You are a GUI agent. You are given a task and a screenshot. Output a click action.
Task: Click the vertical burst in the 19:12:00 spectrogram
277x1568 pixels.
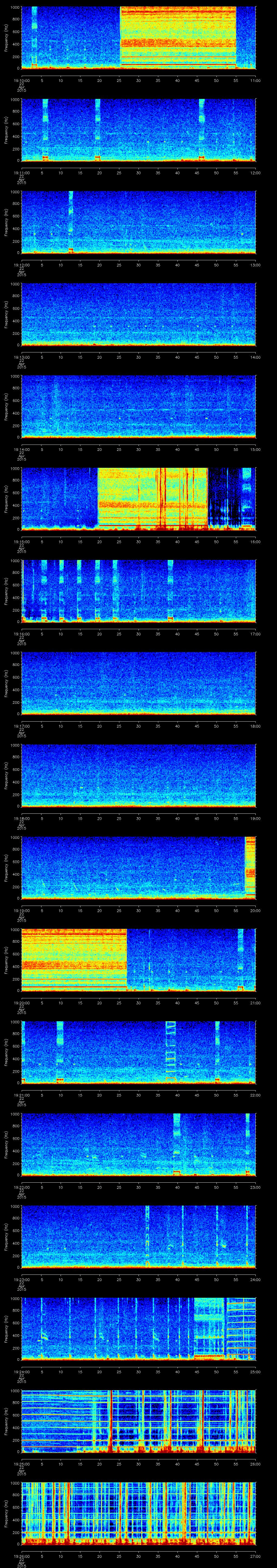click(x=71, y=222)
